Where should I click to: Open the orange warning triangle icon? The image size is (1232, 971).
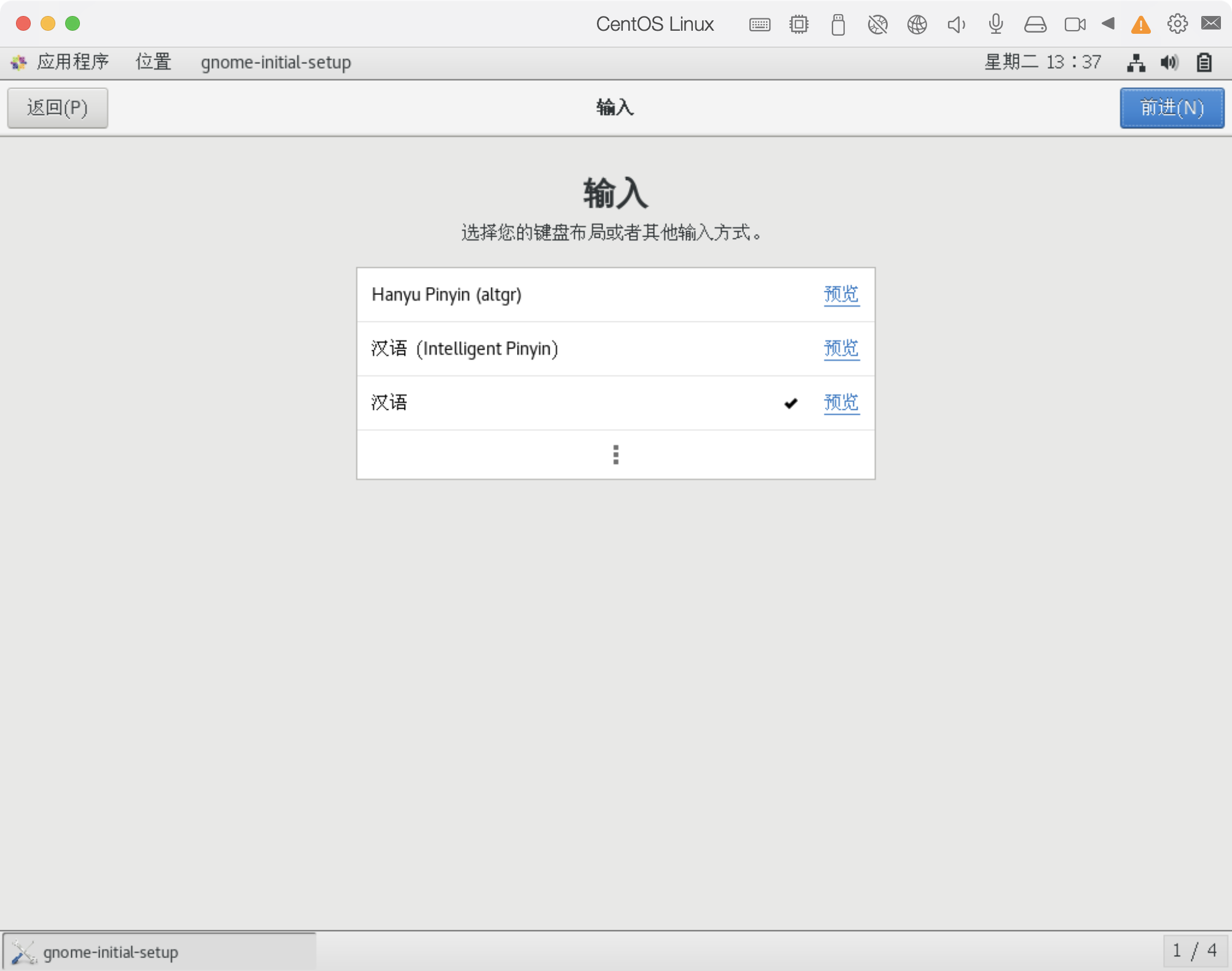point(1140,25)
